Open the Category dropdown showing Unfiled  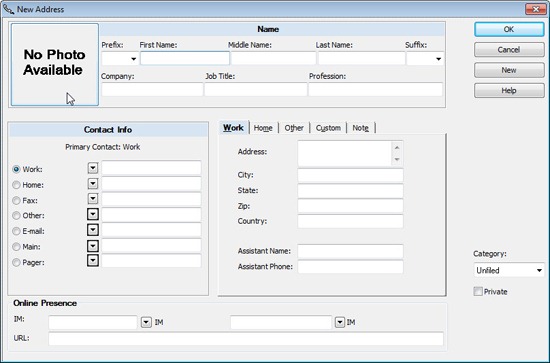point(509,270)
